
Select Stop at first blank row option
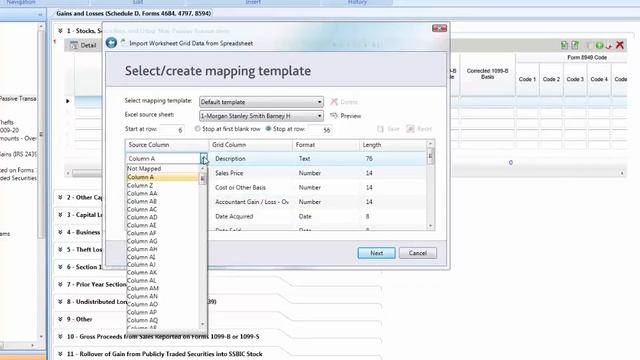[198, 129]
